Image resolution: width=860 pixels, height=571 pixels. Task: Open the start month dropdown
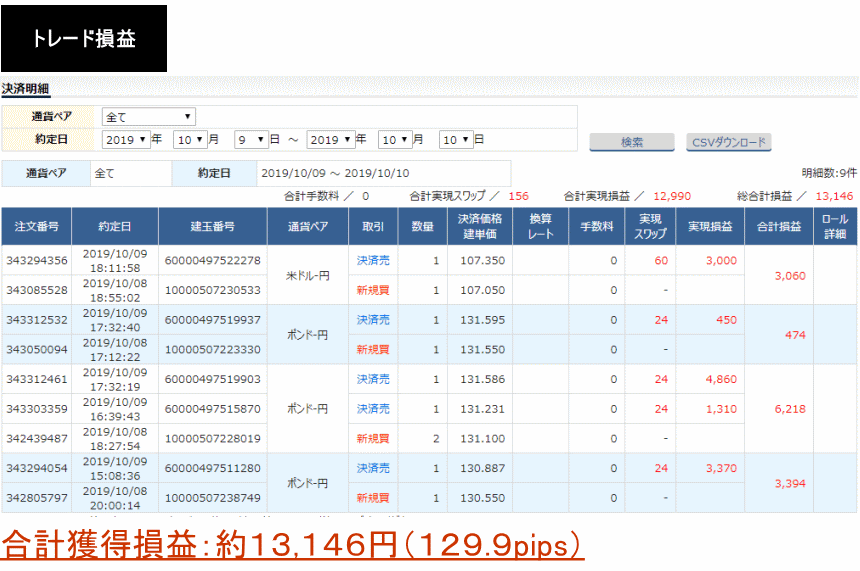point(190,140)
